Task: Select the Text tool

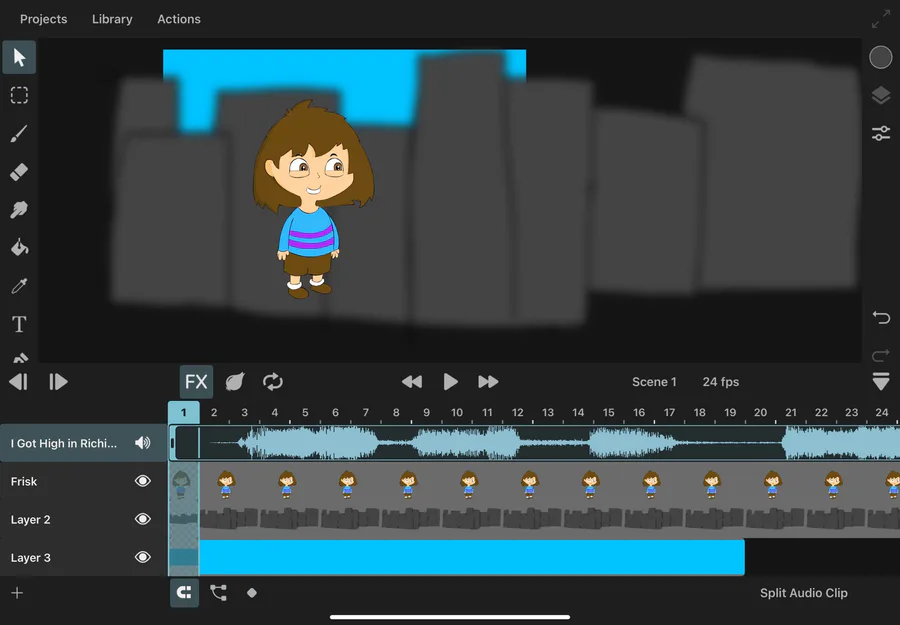Action: click(x=19, y=324)
